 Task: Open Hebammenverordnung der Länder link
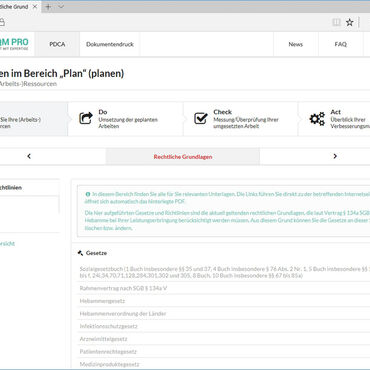pos(123,313)
